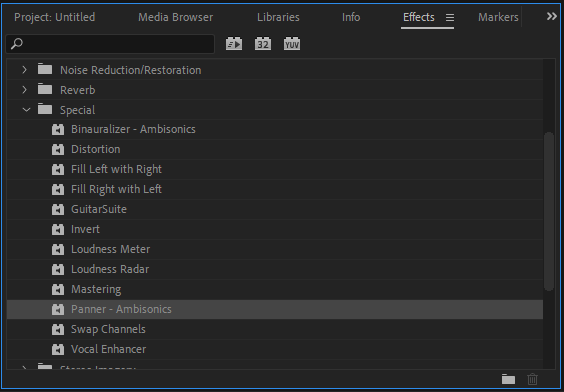Select the Noise Reduction/Restoration folder label
Viewport: 564px width, 392px height.
[x=131, y=70]
